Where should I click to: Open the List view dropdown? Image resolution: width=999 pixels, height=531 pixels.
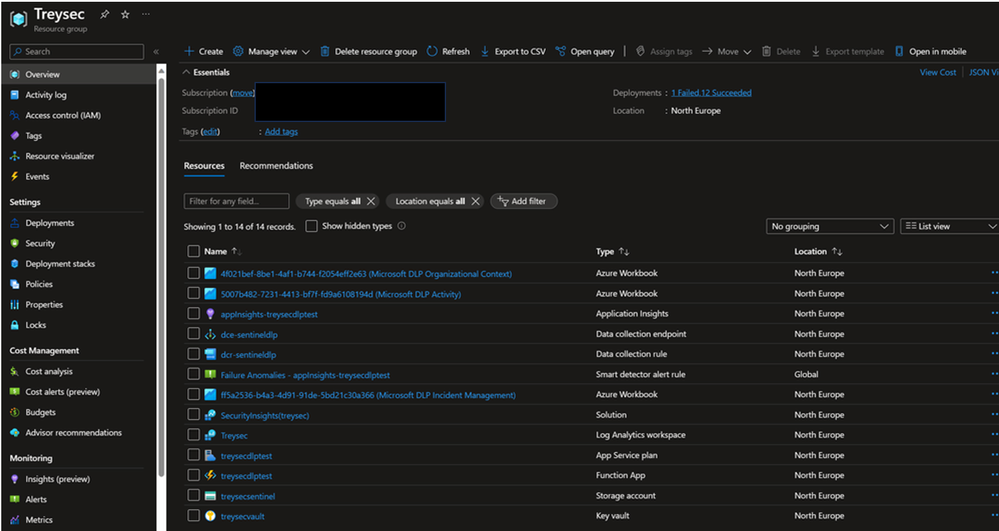tap(949, 226)
